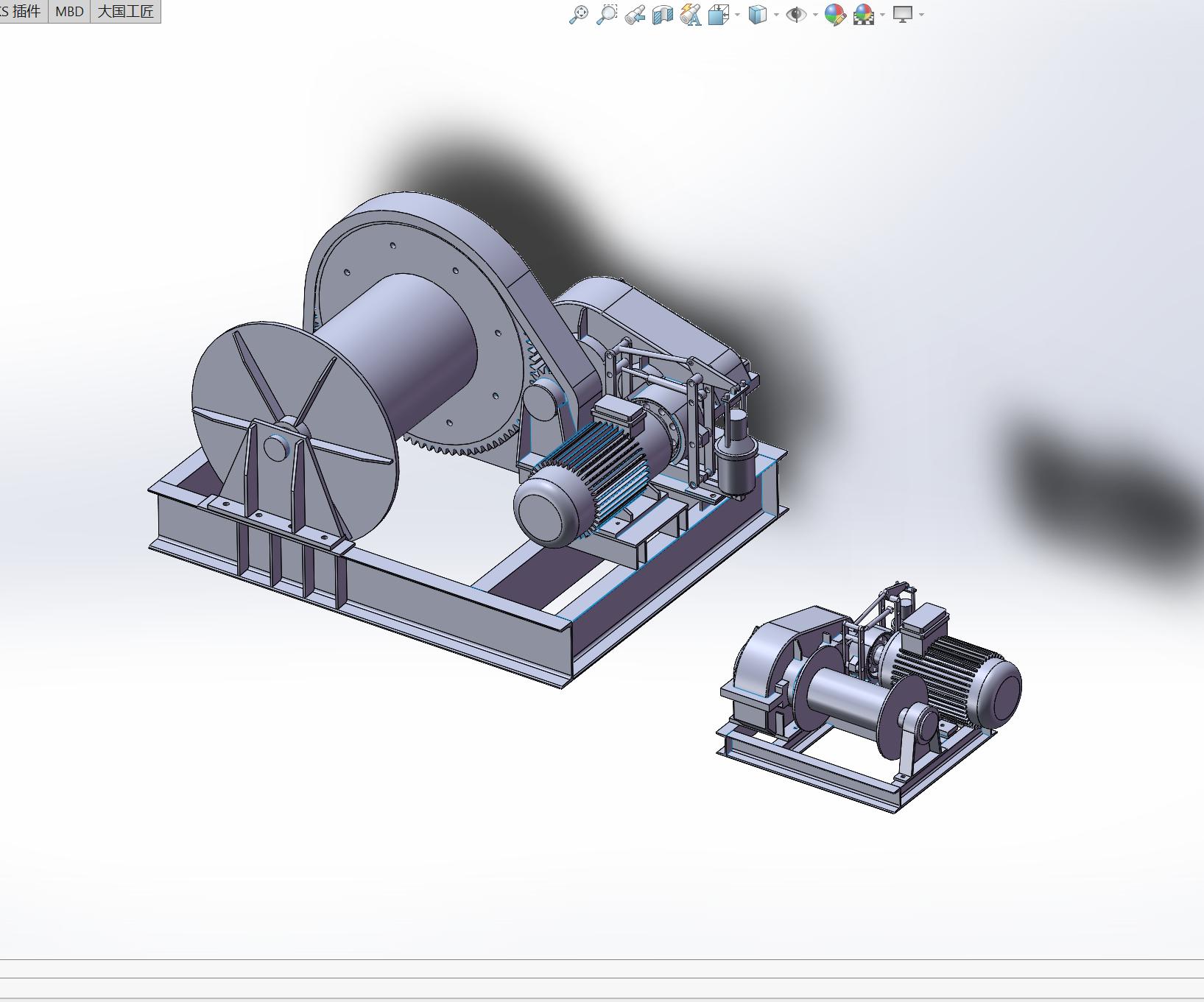Click the Apply Scene icon
1204x1002 pixels.
[x=864, y=15]
